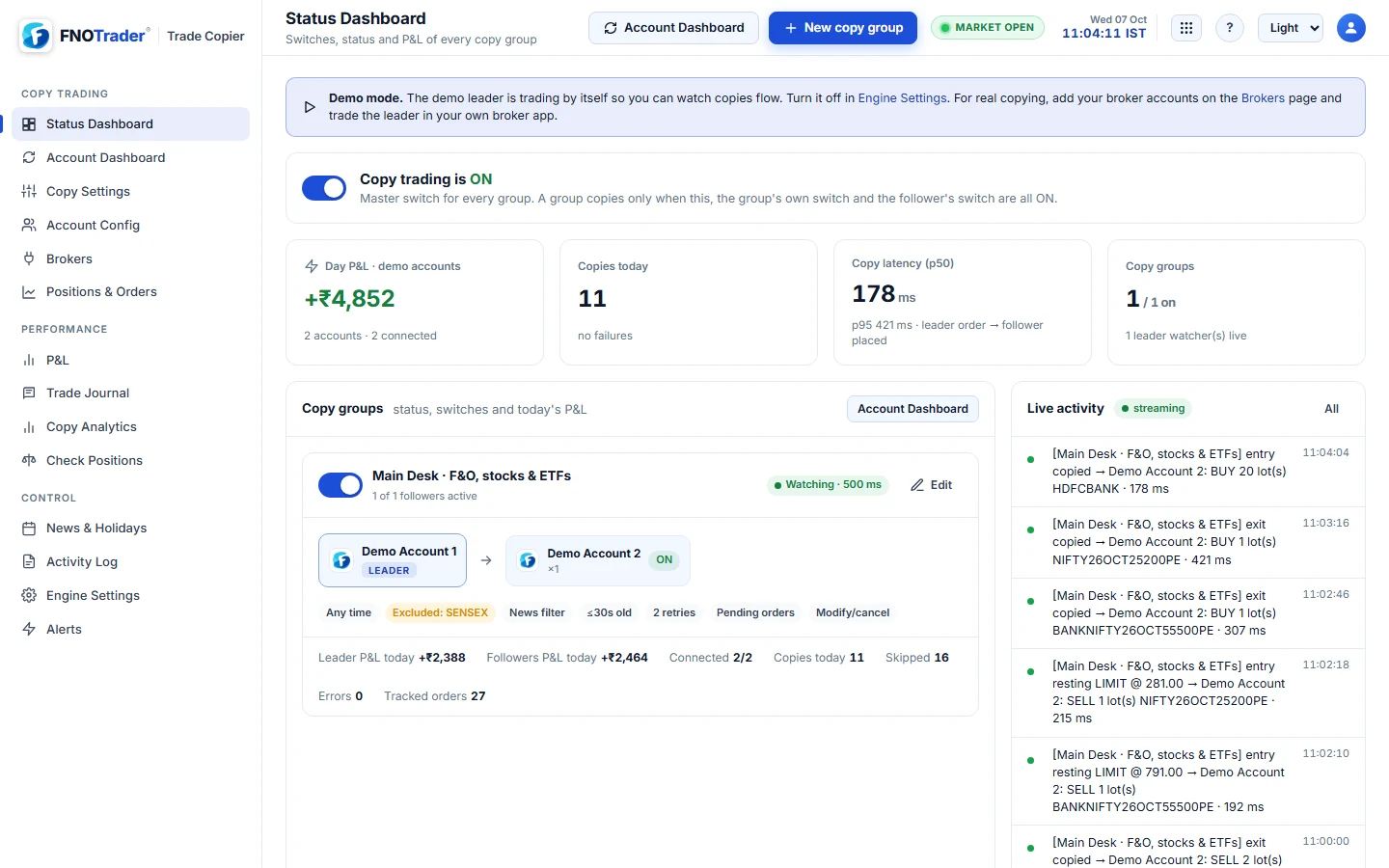Open Account Dashboard from Copy groups panel
The height and width of the screenshot is (868, 1389).
click(x=912, y=409)
